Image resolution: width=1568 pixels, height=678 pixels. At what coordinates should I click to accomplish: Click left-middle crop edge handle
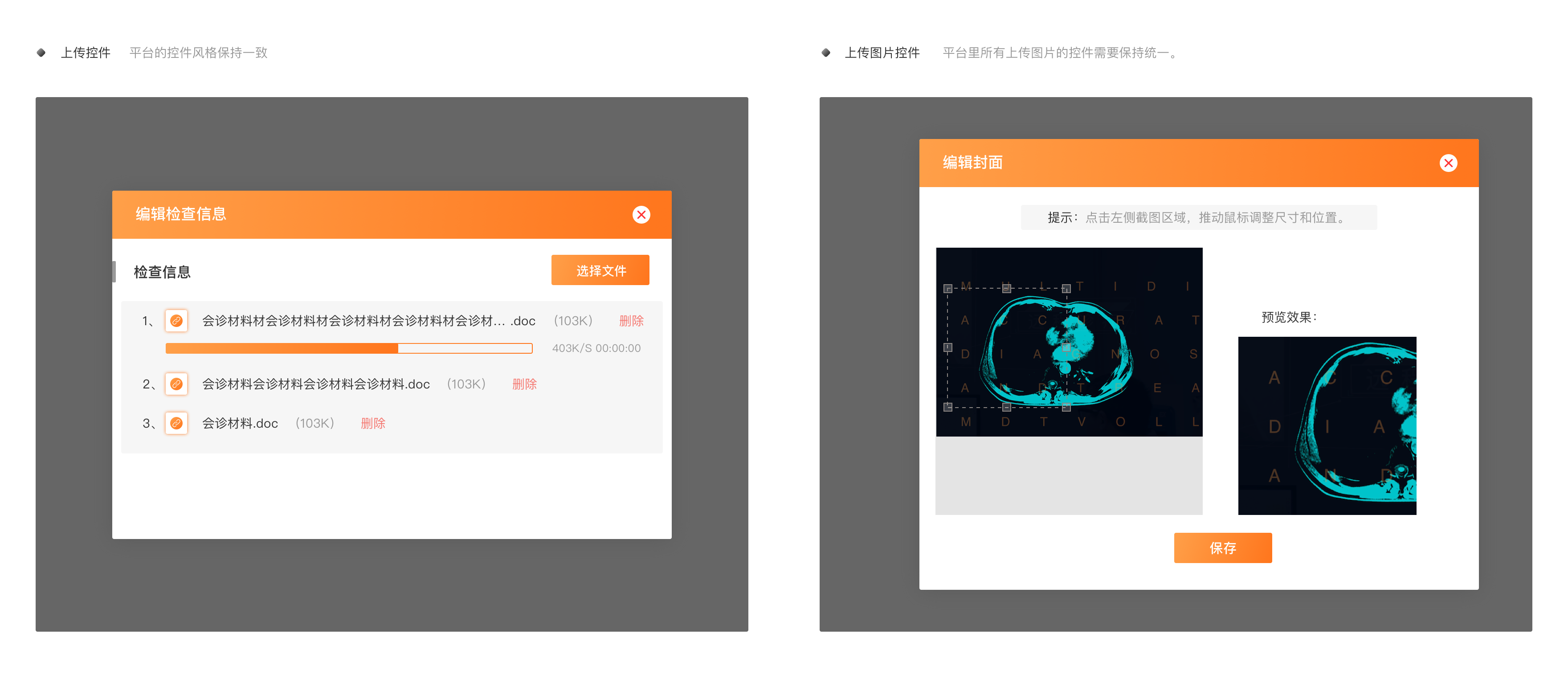click(x=948, y=347)
